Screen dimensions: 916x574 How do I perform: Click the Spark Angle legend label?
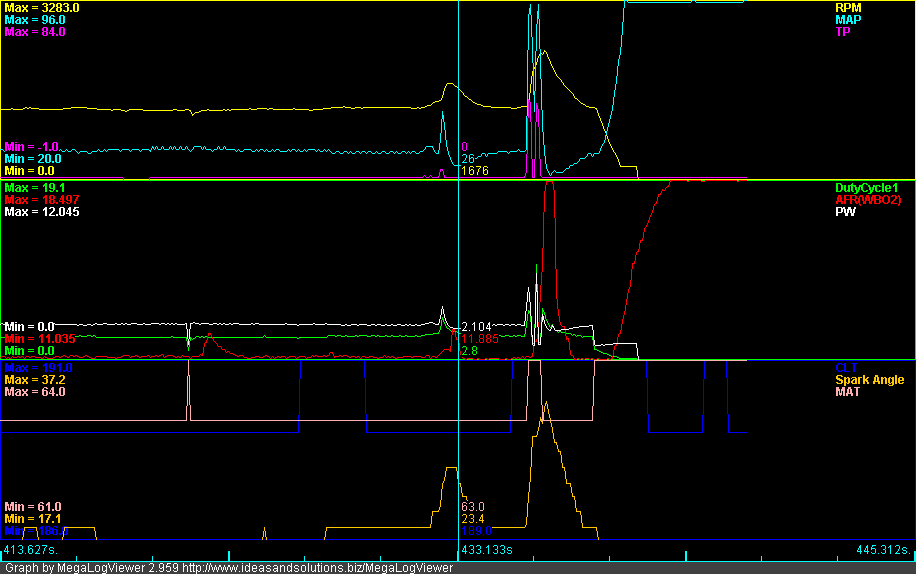click(x=868, y=380)
